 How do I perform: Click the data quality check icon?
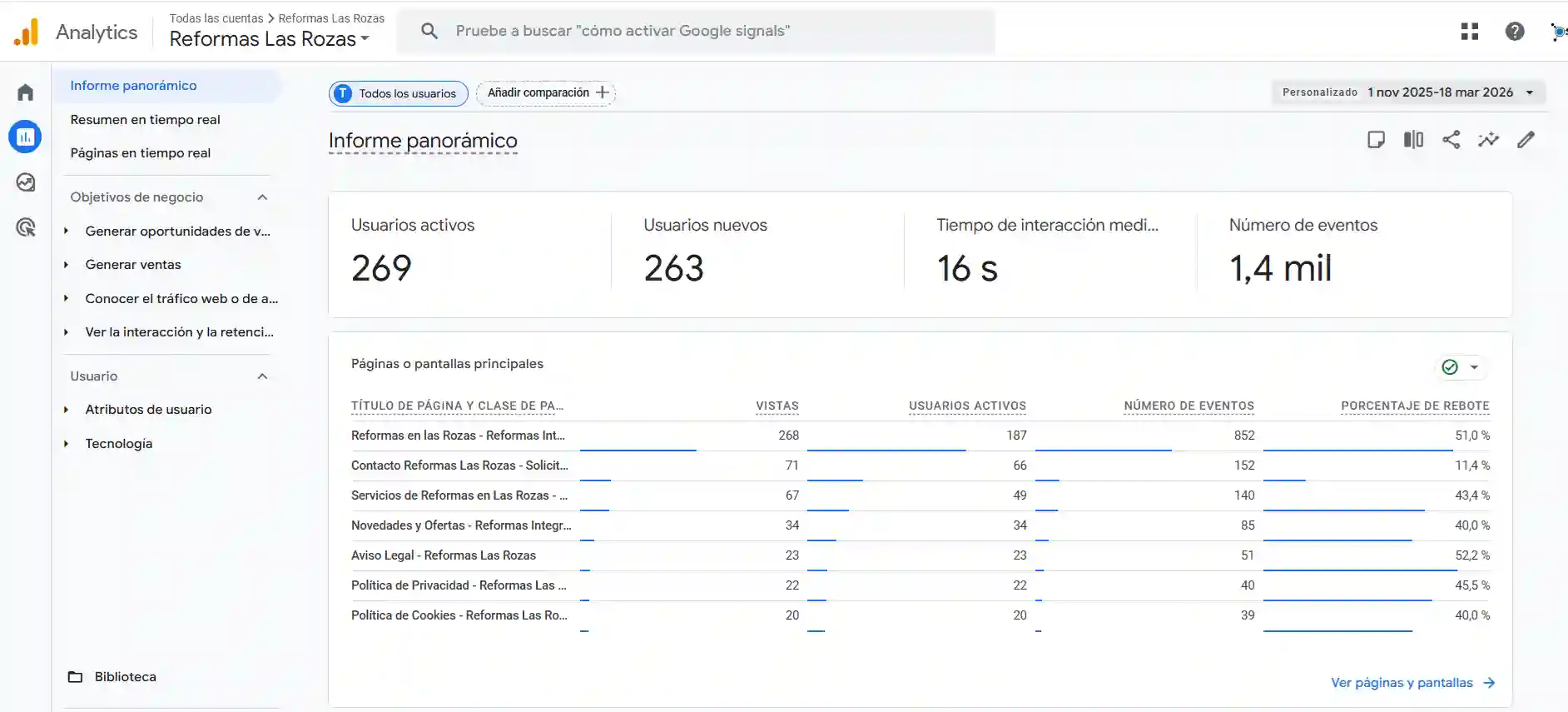(1450, 367)
